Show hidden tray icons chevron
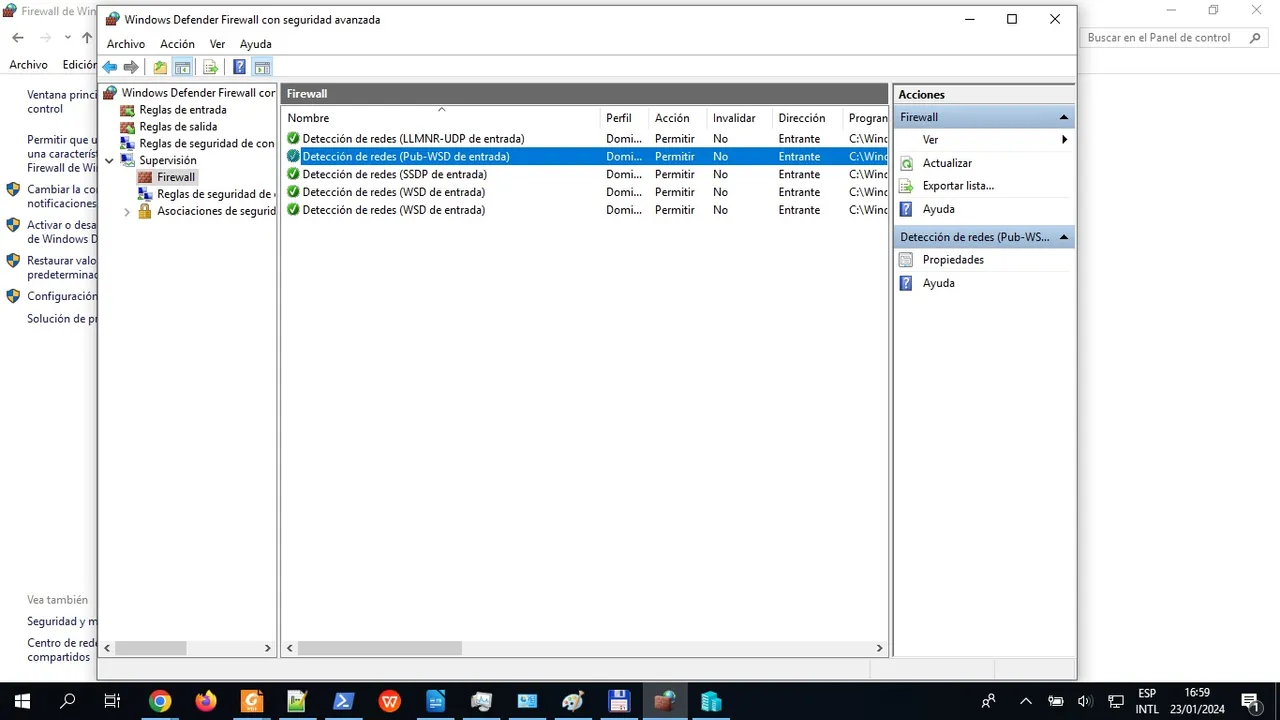1280x720 pixels. pyautogui.click(x=1026, y=701)
